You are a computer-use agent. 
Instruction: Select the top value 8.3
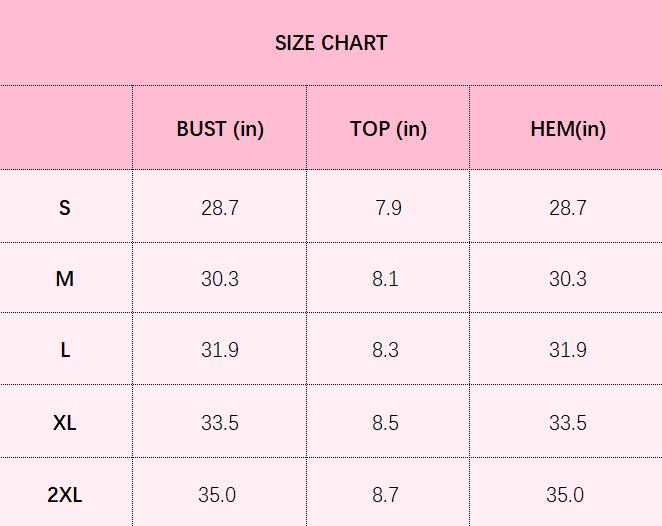pos(385,350)
